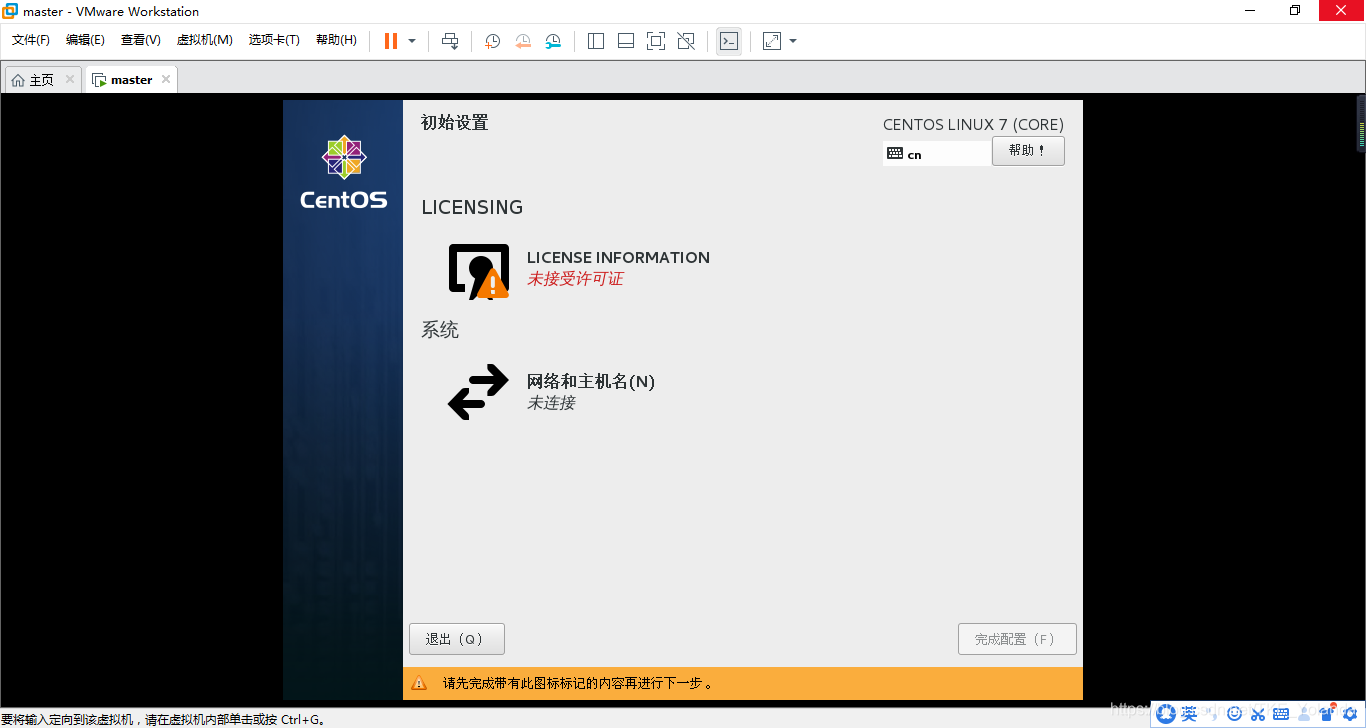The width and height of the screenshot is (1366, 728).
Task: Click the cn keyboard layout indicator
Action: tap(937, 154)
